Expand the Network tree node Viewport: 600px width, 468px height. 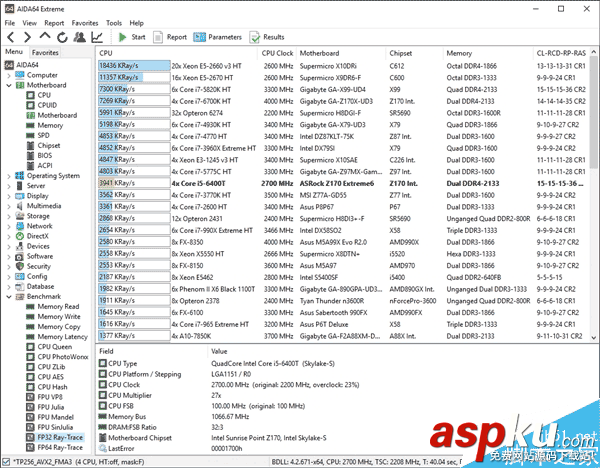click(x=9, y=226)
